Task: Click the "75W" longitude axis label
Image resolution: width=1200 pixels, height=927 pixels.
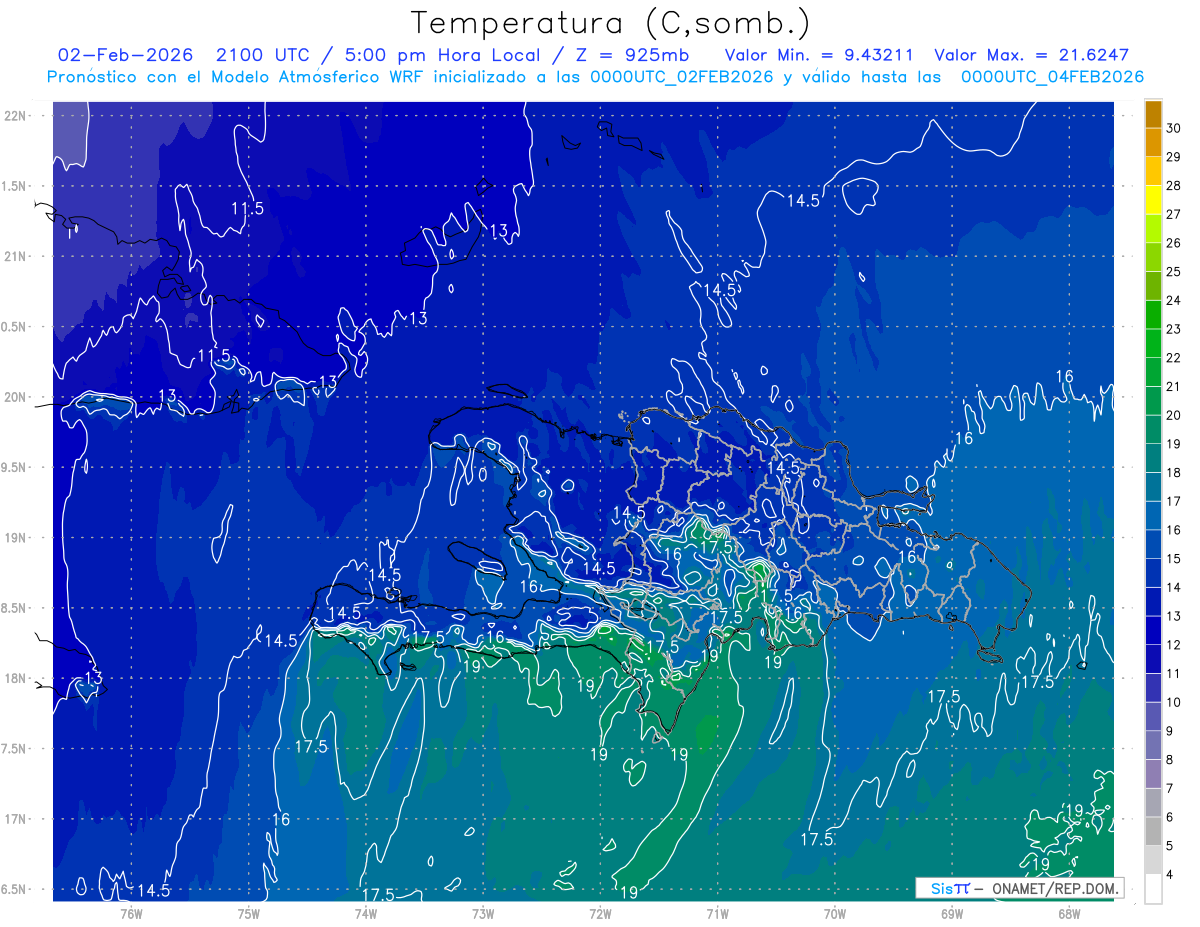Action: (x=249, y=912)
